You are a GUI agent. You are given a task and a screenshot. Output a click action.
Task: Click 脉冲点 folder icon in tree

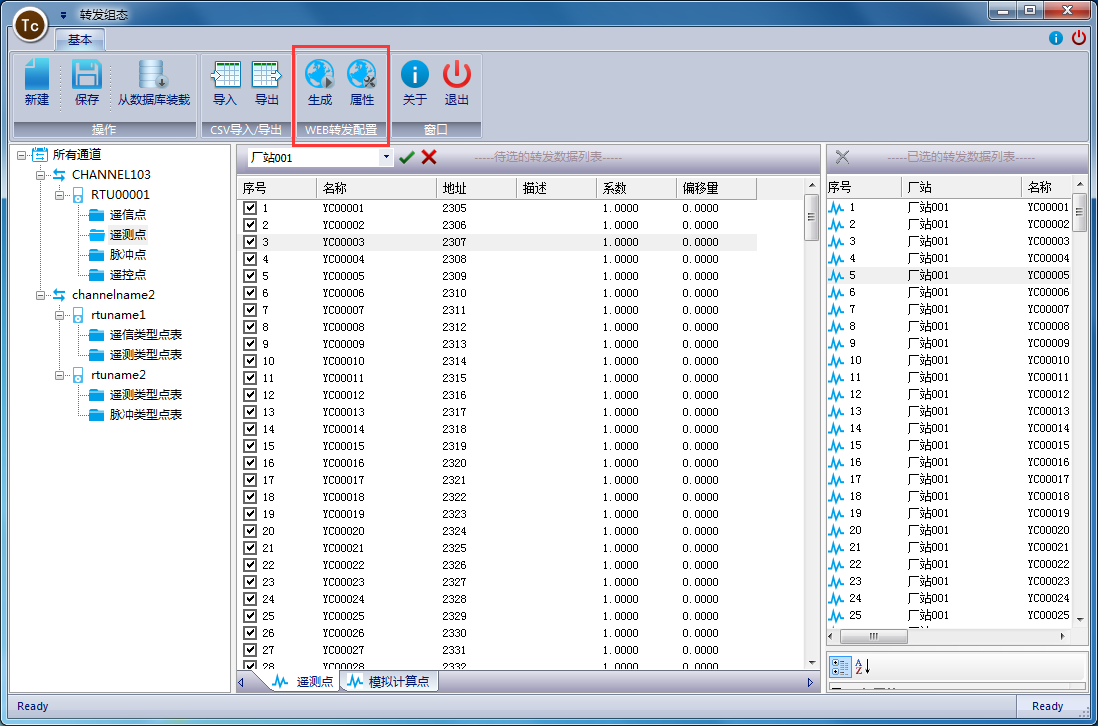(97, 255)
